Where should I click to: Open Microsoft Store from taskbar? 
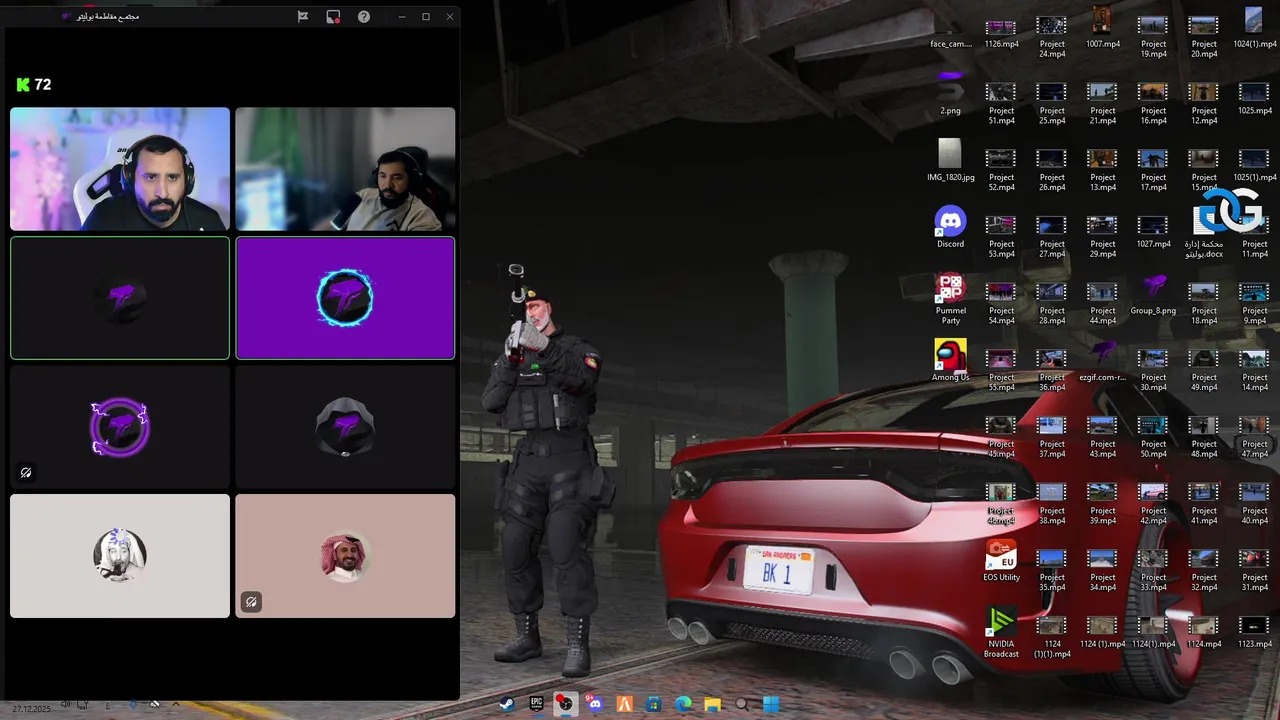654,704
